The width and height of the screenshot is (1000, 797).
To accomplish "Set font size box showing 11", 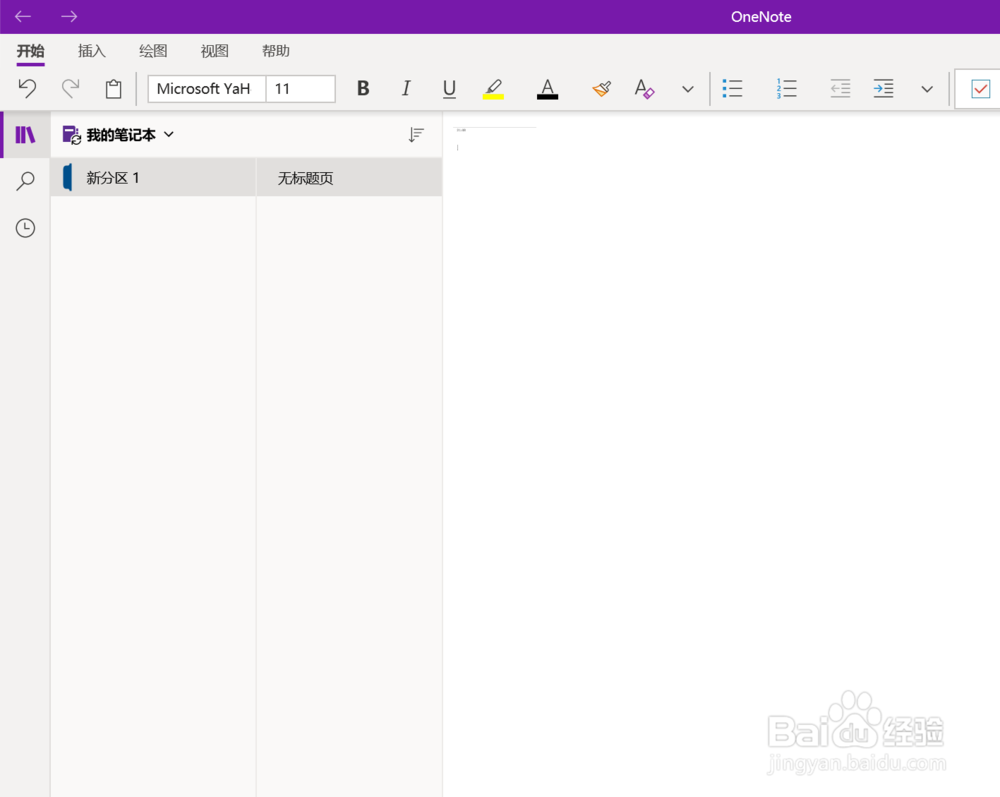I will click(x=300, y=89).
